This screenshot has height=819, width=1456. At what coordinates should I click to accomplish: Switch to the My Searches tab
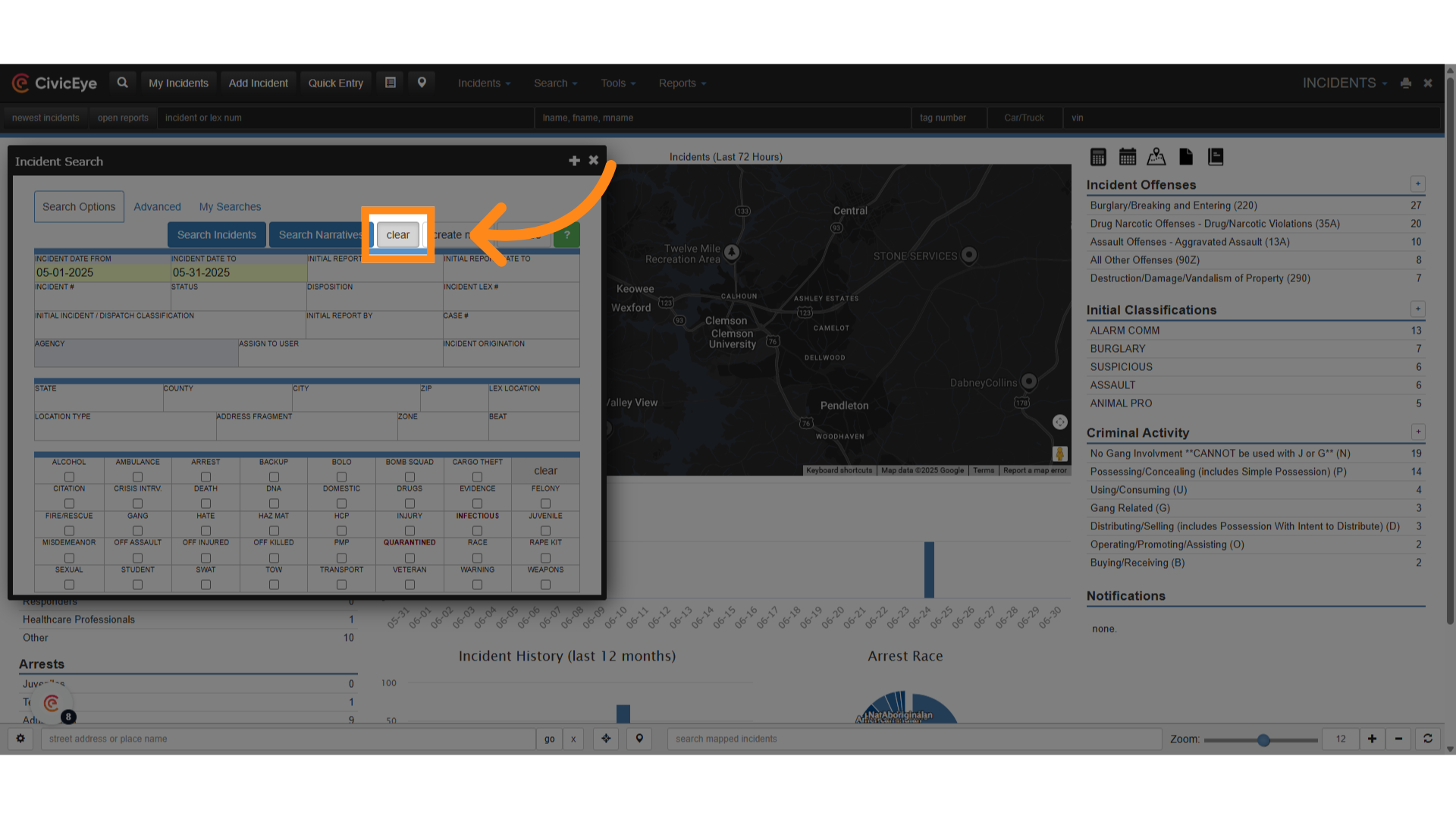tap(230, 207)
